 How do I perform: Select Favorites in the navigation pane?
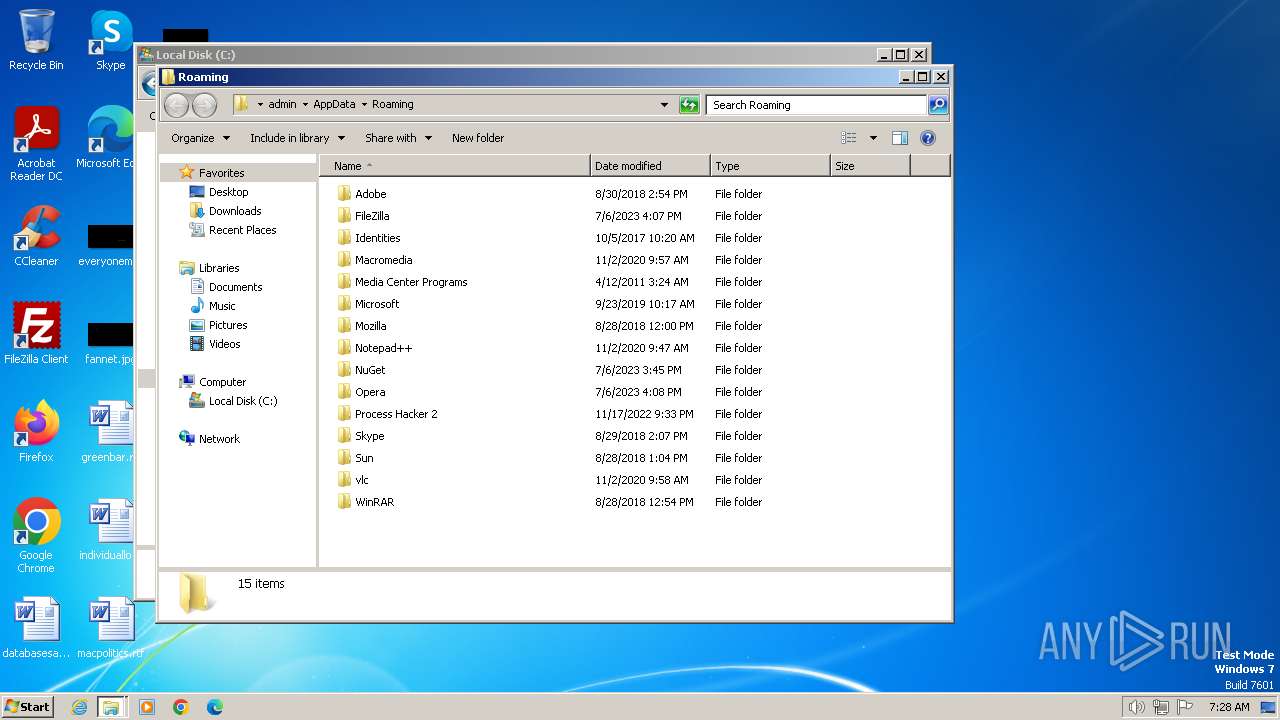pyautogui.click(x=221, y=173)
